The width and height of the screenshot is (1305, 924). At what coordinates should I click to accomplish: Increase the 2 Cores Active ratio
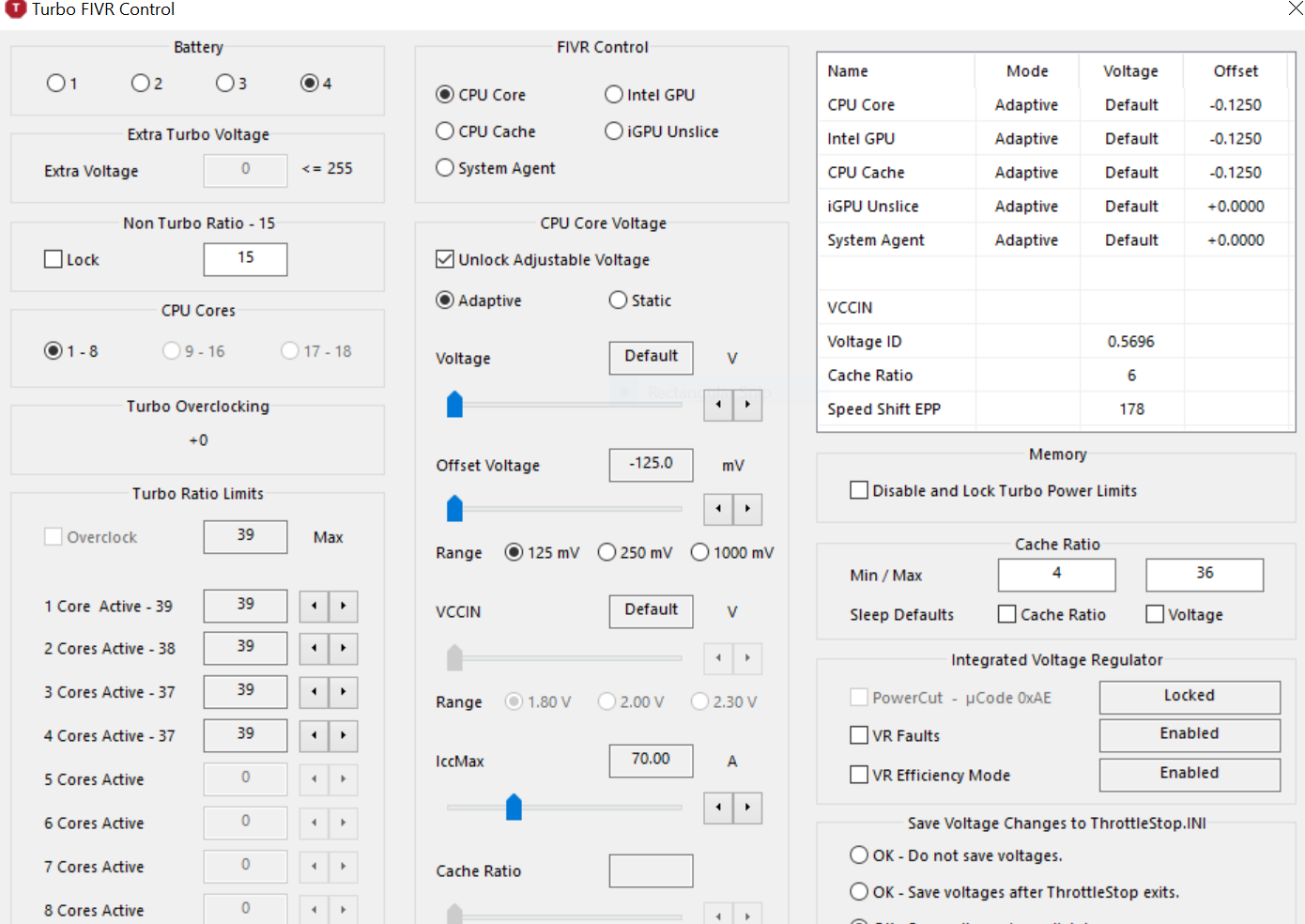pos(344,649)
